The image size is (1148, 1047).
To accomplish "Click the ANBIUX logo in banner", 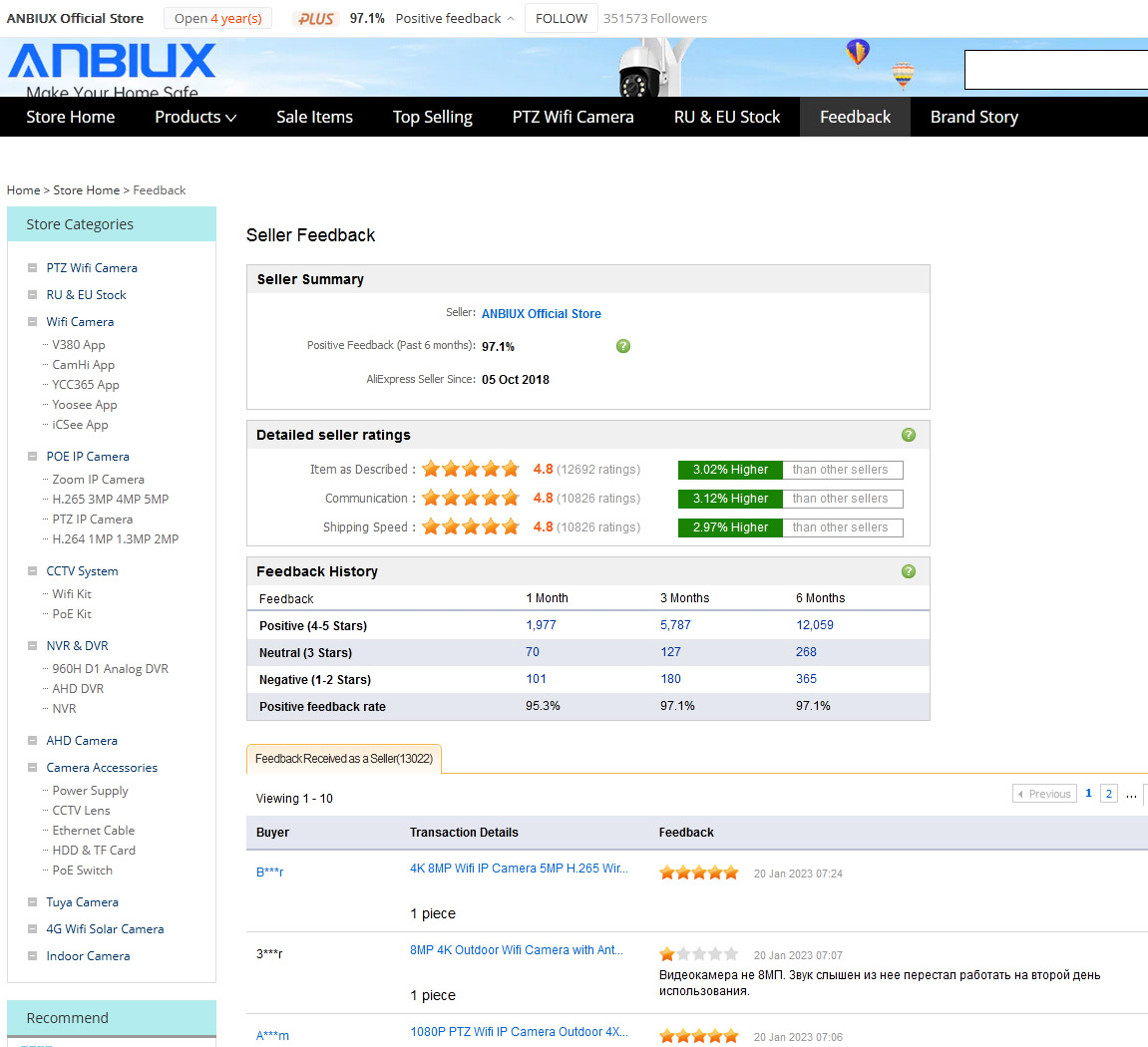I will pyautogui.click(x=112, y=63).
